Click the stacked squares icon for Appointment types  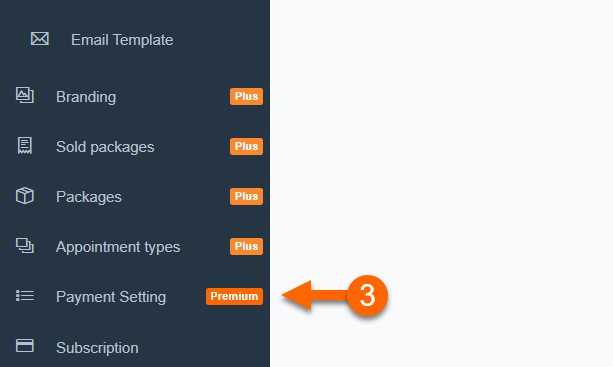(25, 245)
